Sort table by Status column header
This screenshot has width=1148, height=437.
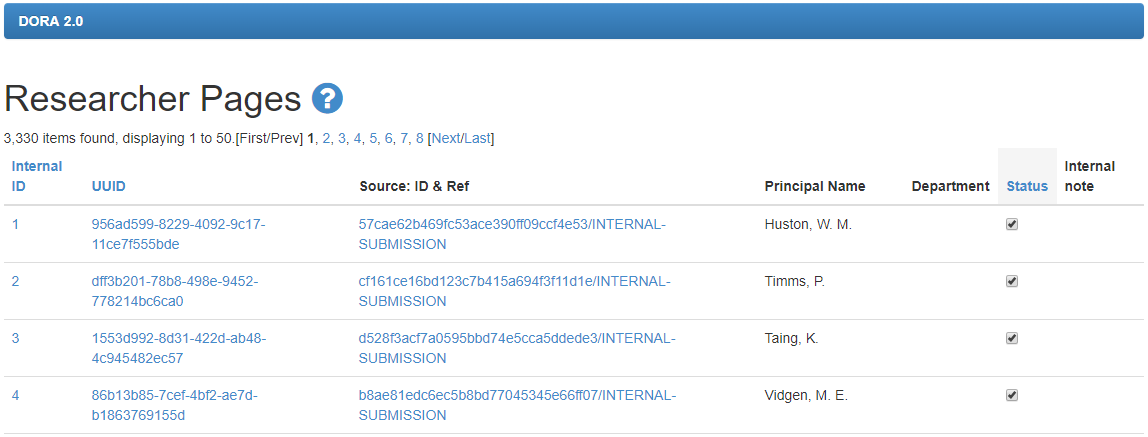click(1027, 187)
